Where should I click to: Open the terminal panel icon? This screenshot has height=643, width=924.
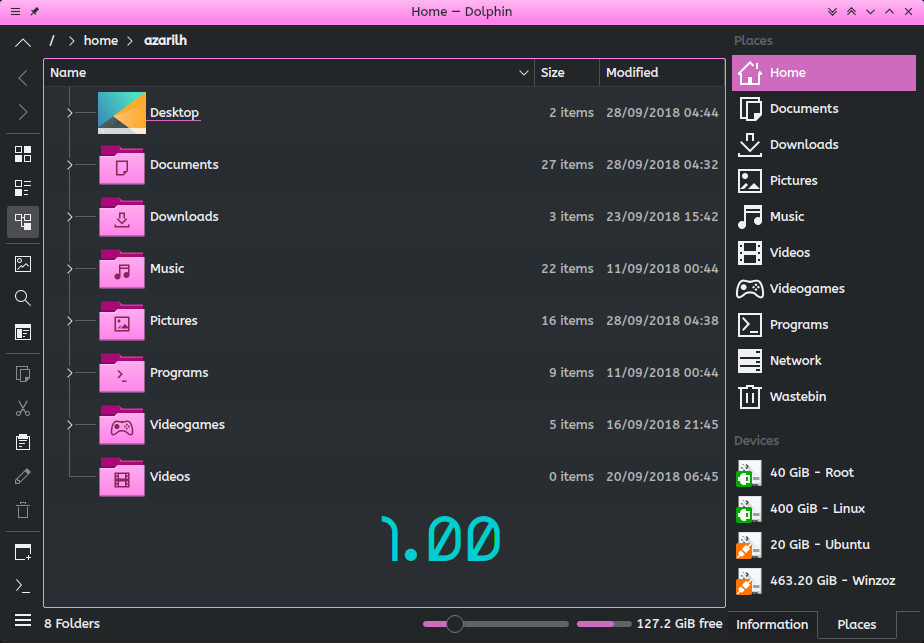point(23,586)
